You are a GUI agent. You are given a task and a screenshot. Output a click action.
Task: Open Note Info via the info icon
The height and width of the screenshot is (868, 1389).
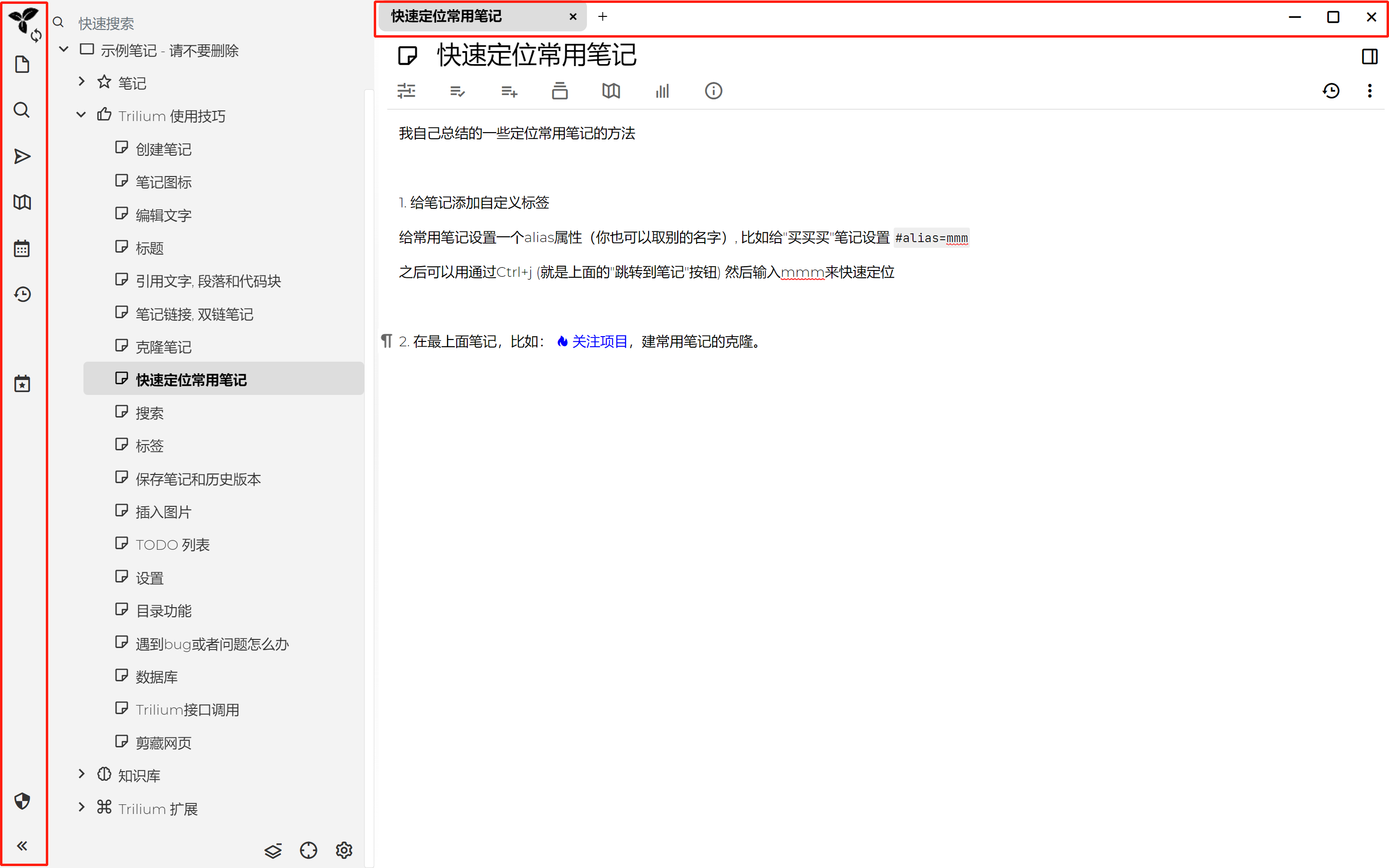(x=713, y=91)
